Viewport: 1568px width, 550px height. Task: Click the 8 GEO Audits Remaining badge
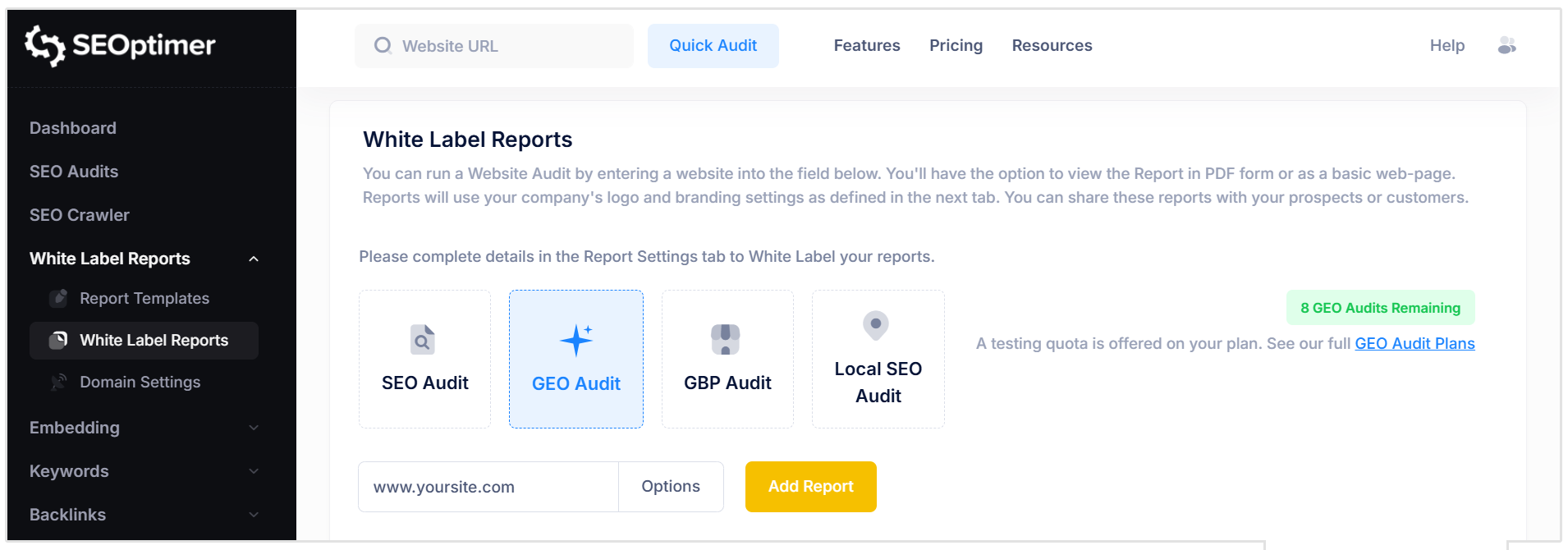[1380, 308]
